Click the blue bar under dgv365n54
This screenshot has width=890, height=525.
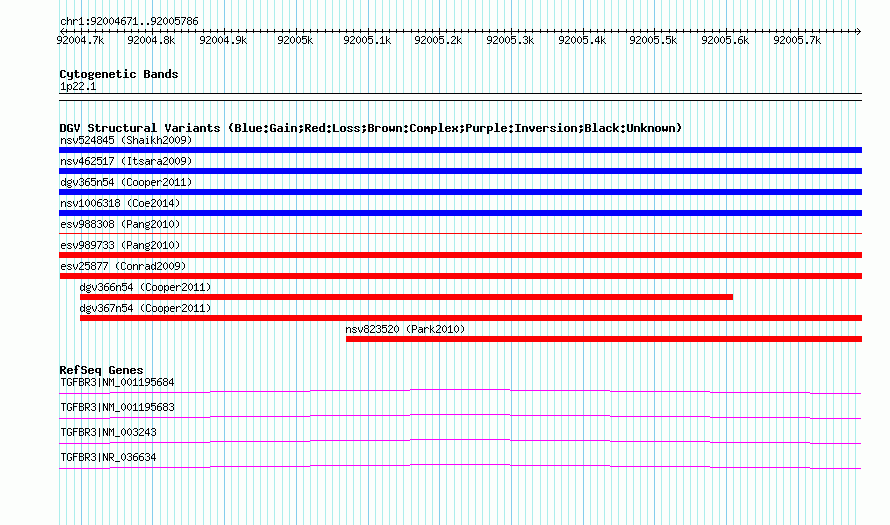(x=460, y=192)
